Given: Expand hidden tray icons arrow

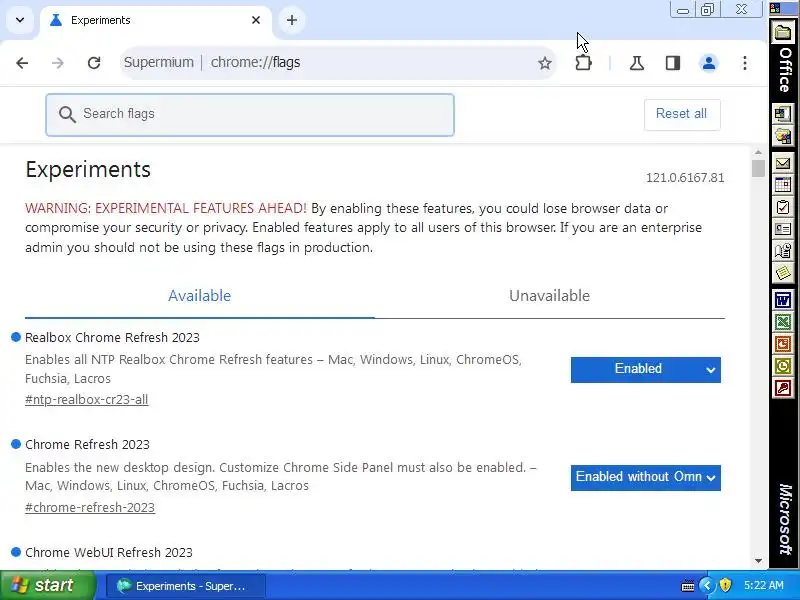Looking at the screenshot, I should click(707, 585).
